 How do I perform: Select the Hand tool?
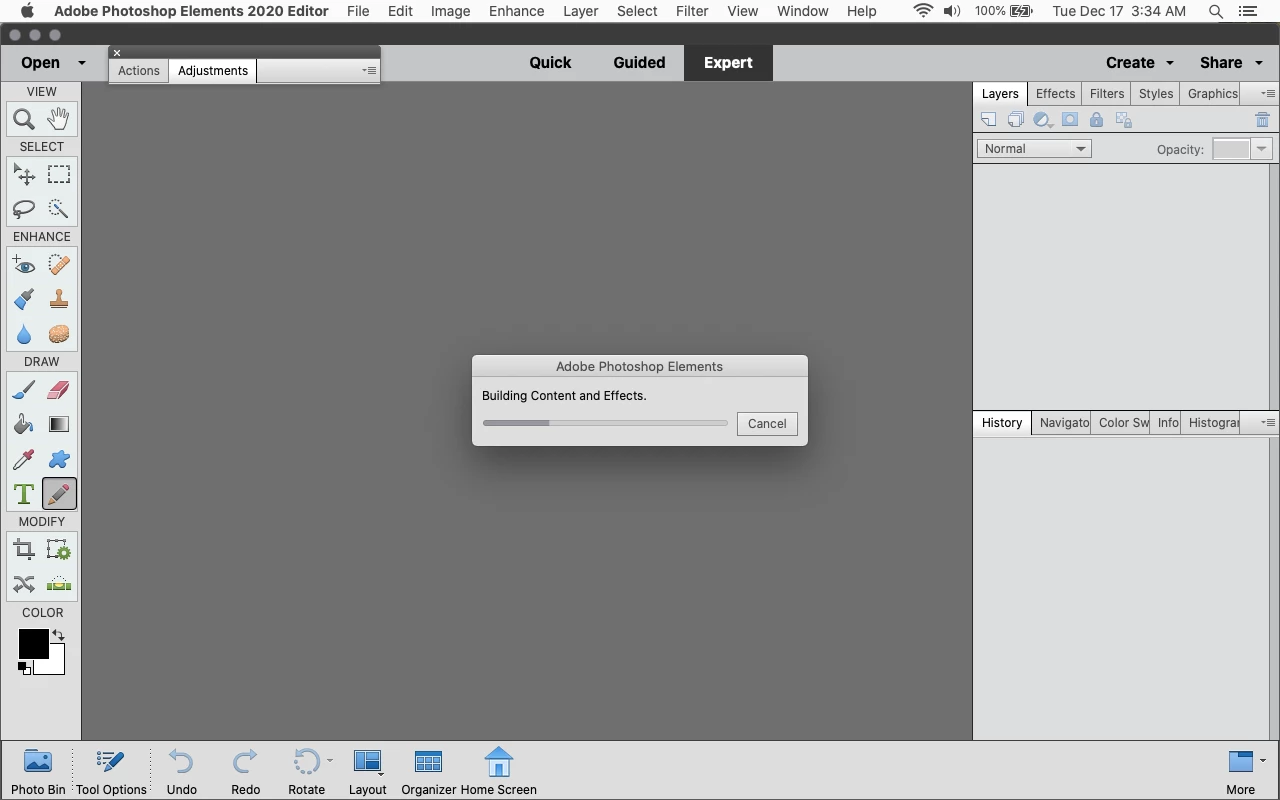tap(59, 119)
